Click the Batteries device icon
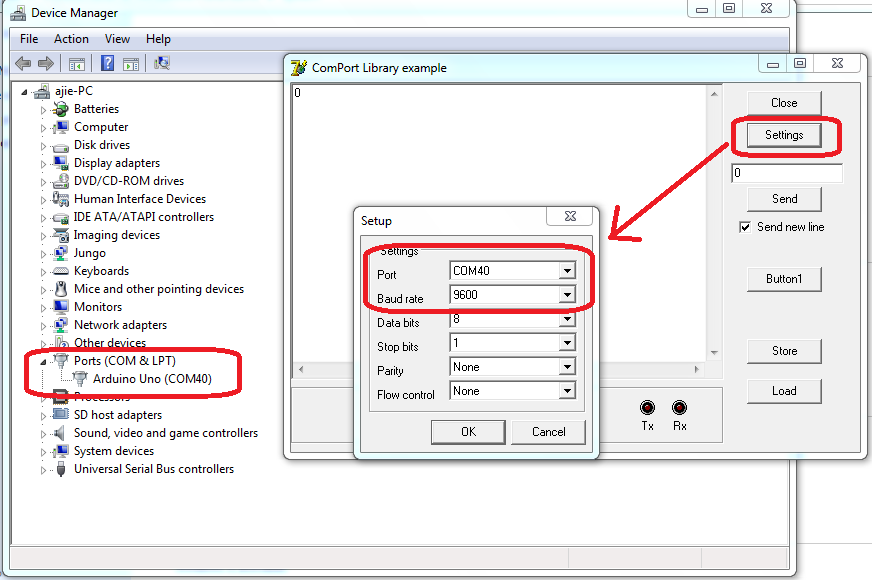872x580 pixels. click(61, 109)
